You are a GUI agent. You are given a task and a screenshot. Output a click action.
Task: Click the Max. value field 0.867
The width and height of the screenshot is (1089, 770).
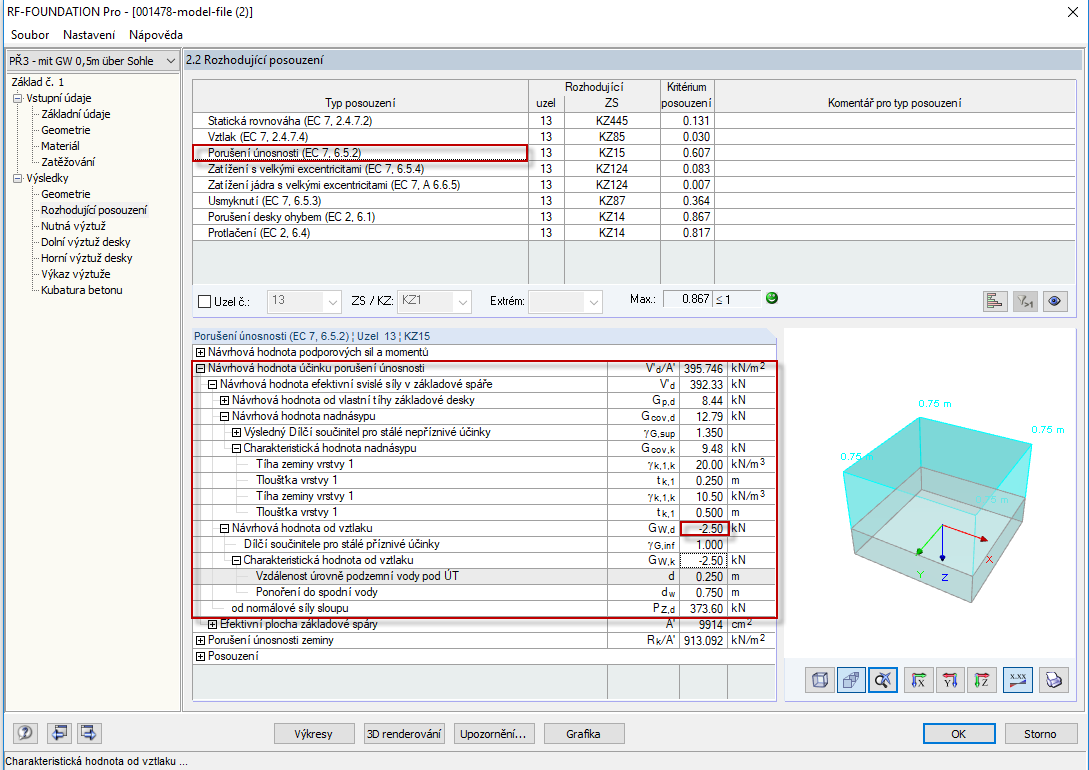point(688,299)
